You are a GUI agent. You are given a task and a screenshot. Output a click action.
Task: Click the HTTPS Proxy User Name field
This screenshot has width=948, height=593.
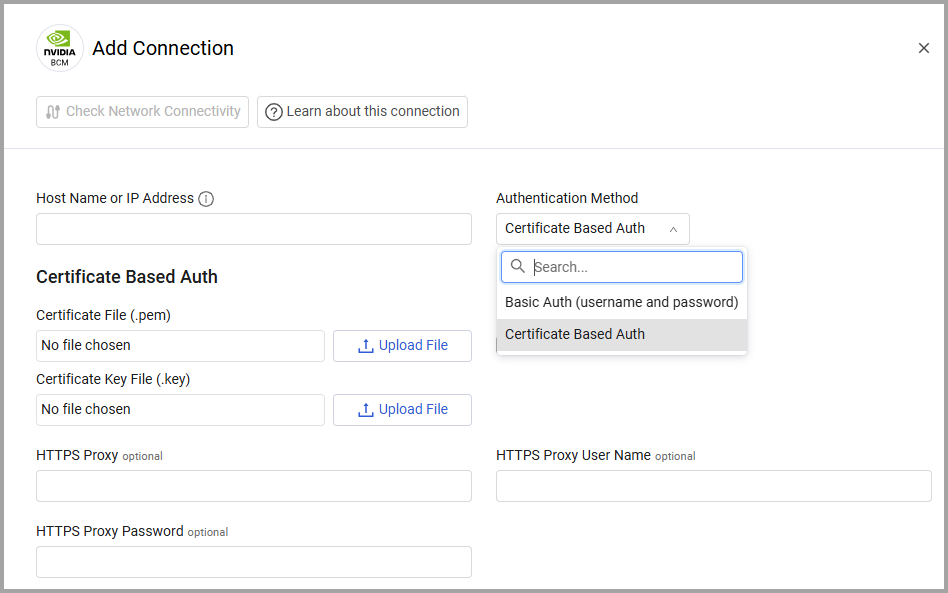point(713,486)
